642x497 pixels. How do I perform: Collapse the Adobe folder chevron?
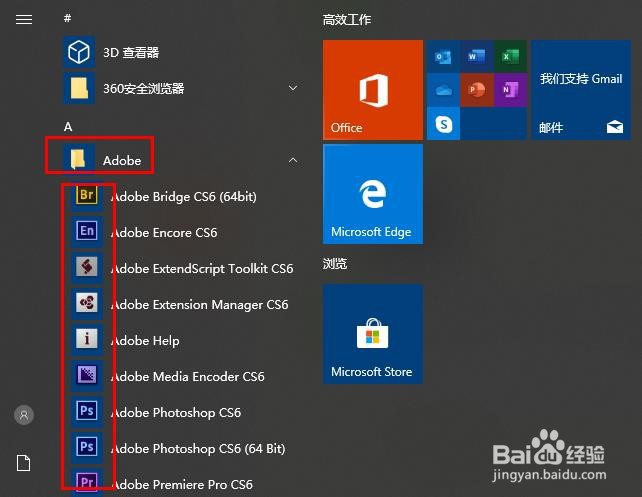pos(293,160)
